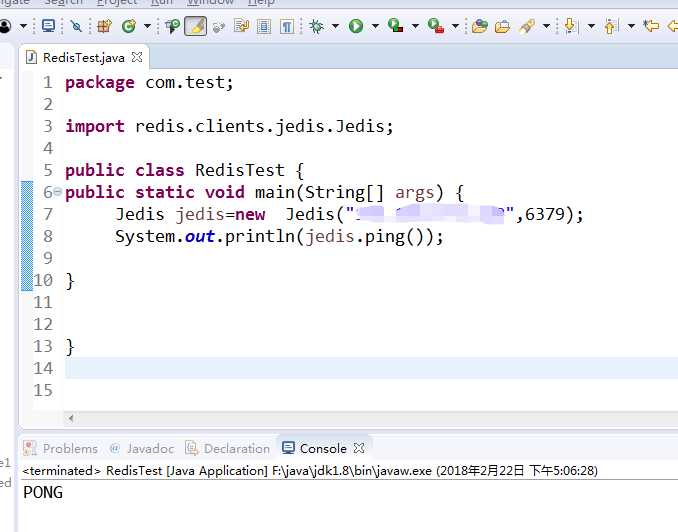Open the Coverage dropdown arrow
Image resolution: width=678 pixels, height=532 pixels.
pos(415,26)
